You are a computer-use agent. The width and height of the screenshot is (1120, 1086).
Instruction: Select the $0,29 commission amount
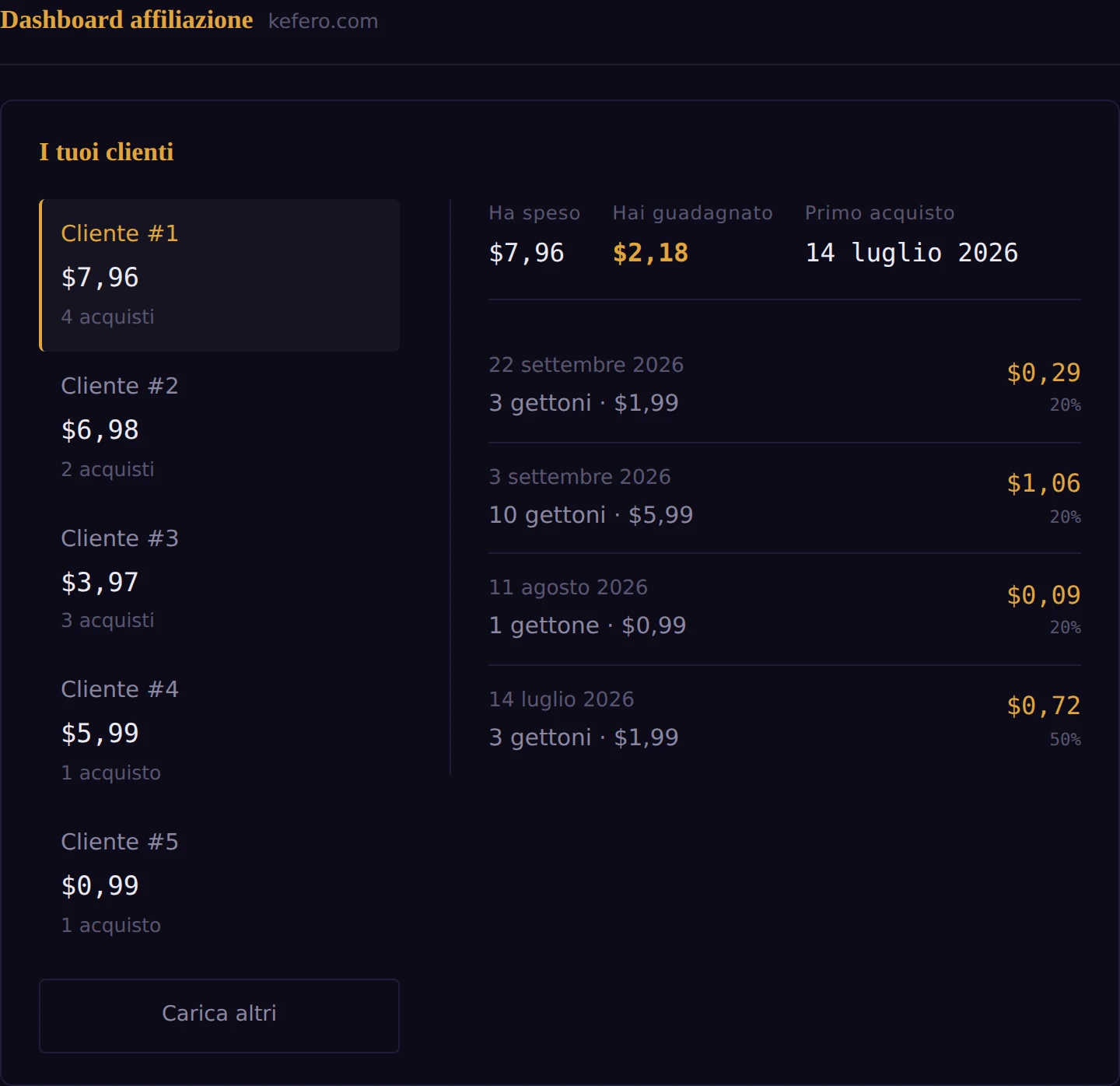coord(1044,373)
